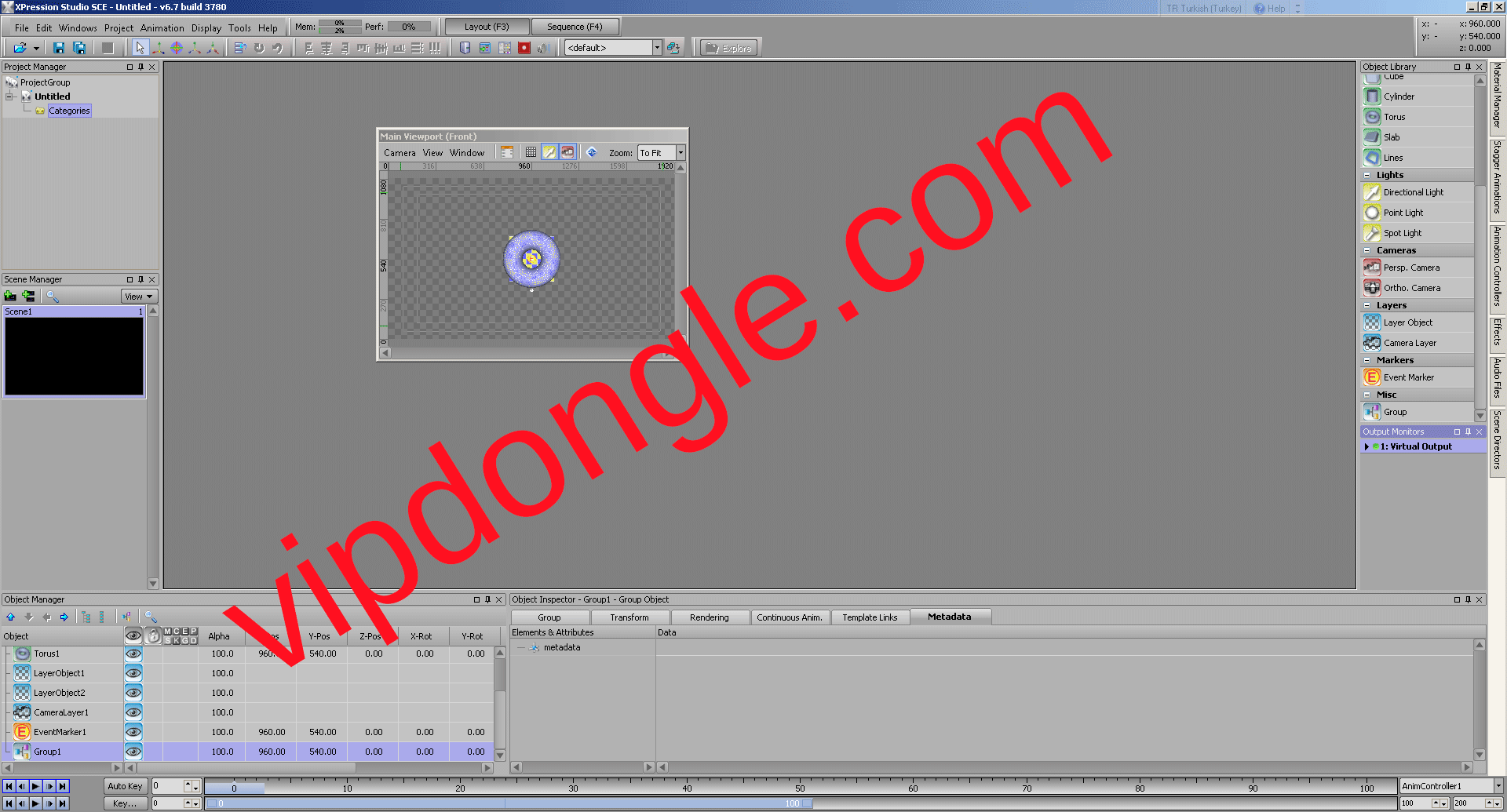
Task: Click the audio speaker icon in toolbar
Action: tap(542, 48)
